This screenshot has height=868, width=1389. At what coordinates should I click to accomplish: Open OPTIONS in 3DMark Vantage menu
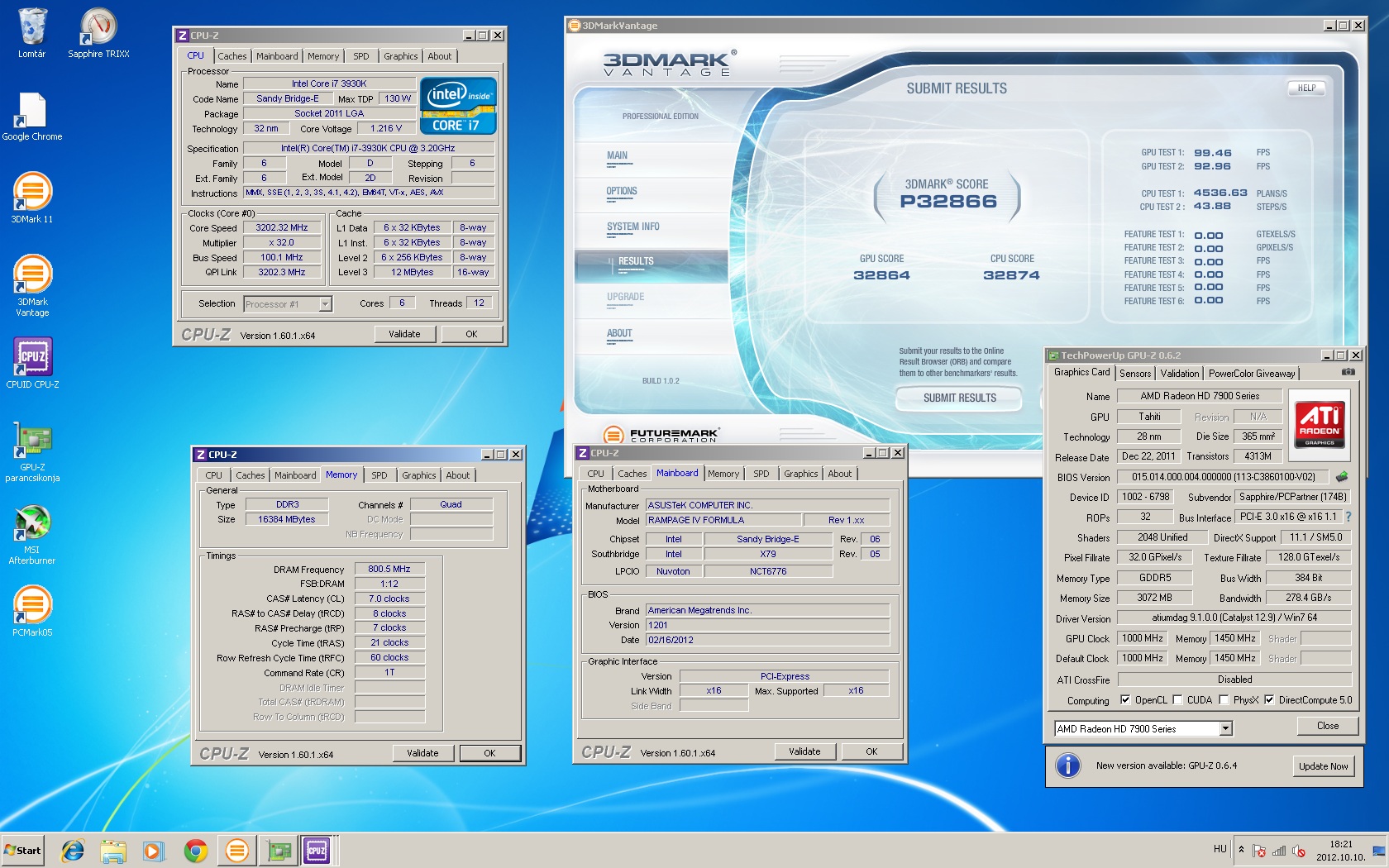622,191
